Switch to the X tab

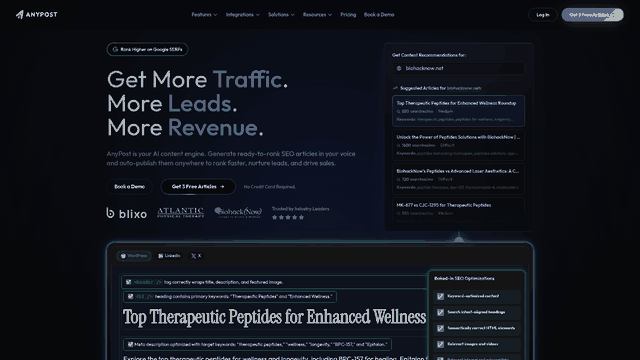pyautogui.click(x=196, y=256)
